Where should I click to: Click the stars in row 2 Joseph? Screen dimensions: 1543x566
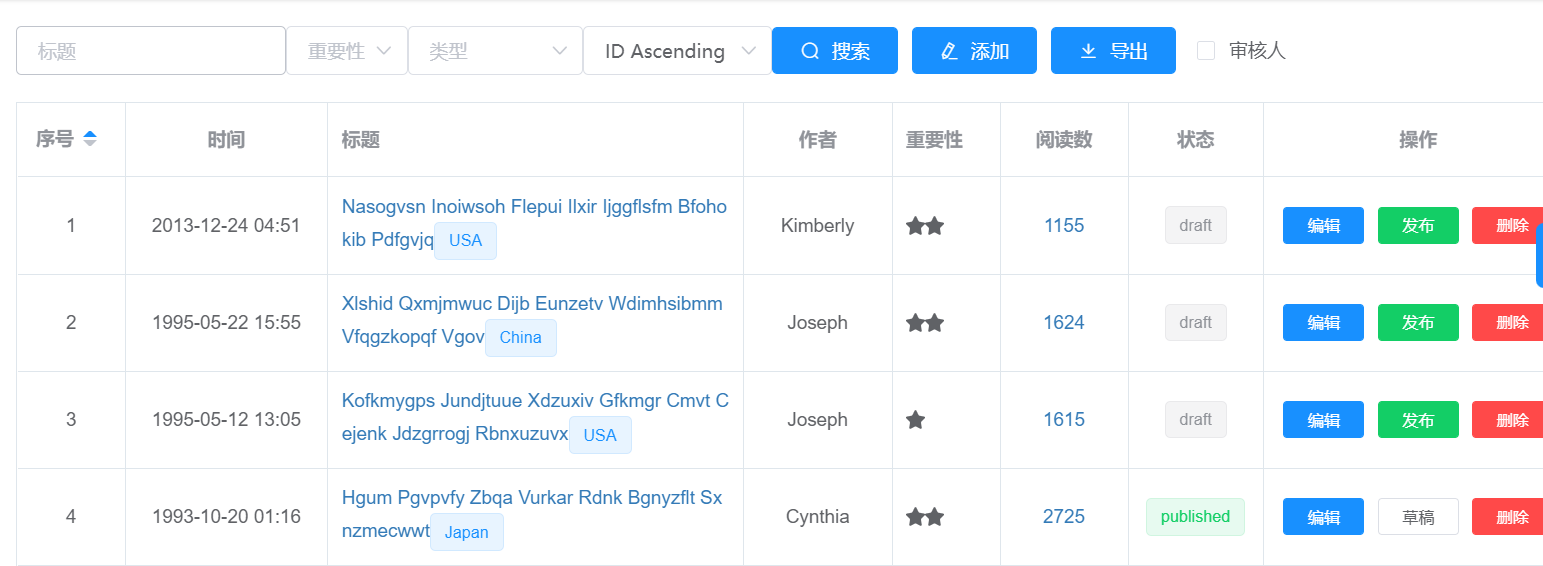point(925,323)
